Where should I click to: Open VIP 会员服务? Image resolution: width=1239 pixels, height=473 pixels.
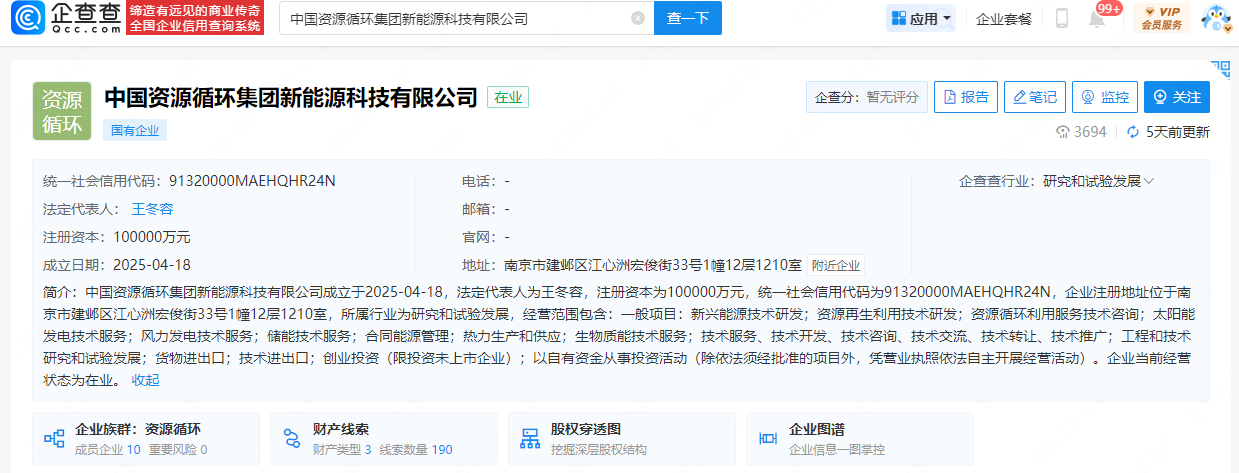[1162, 18]
